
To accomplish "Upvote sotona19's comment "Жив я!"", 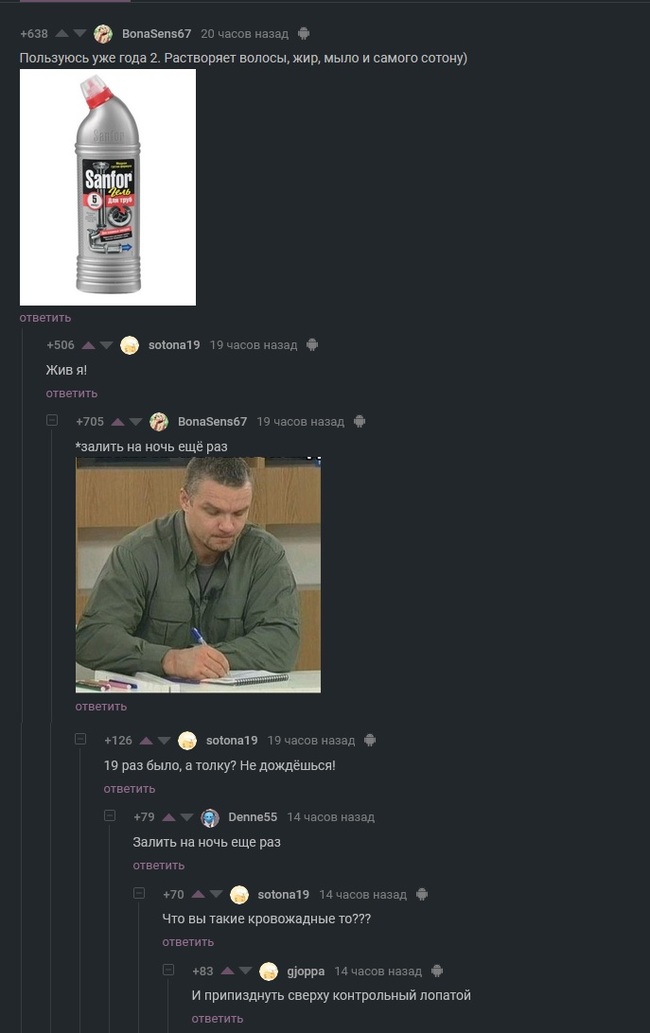I will click(88, 345).
